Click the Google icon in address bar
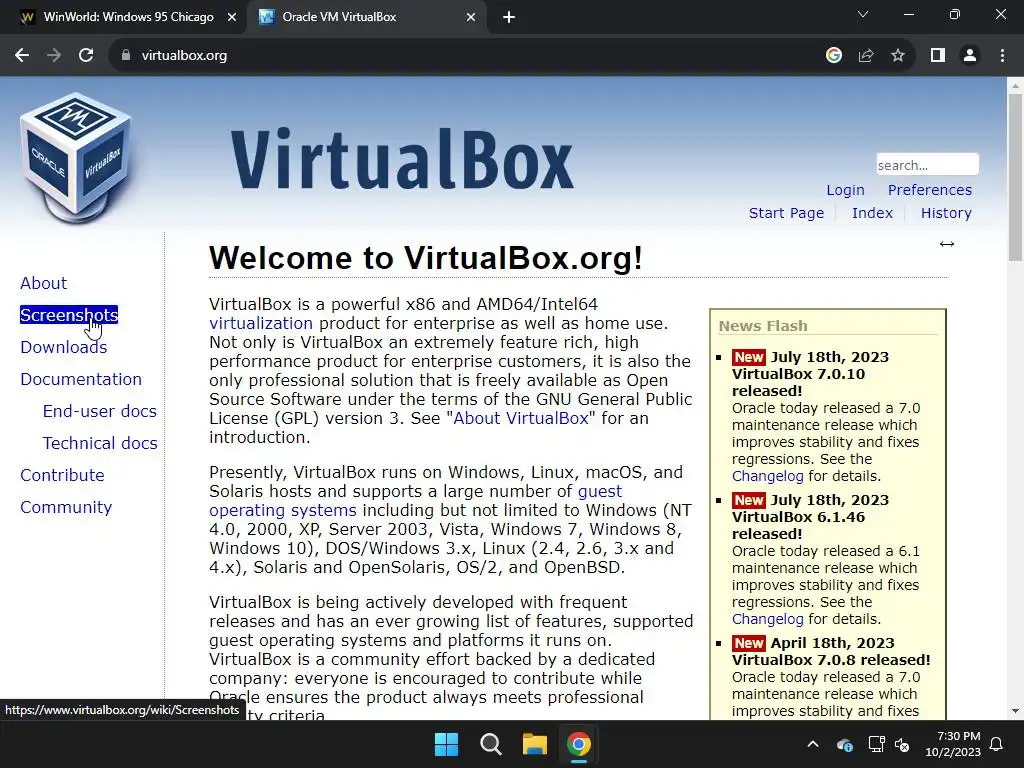 [x=833, y=56]
